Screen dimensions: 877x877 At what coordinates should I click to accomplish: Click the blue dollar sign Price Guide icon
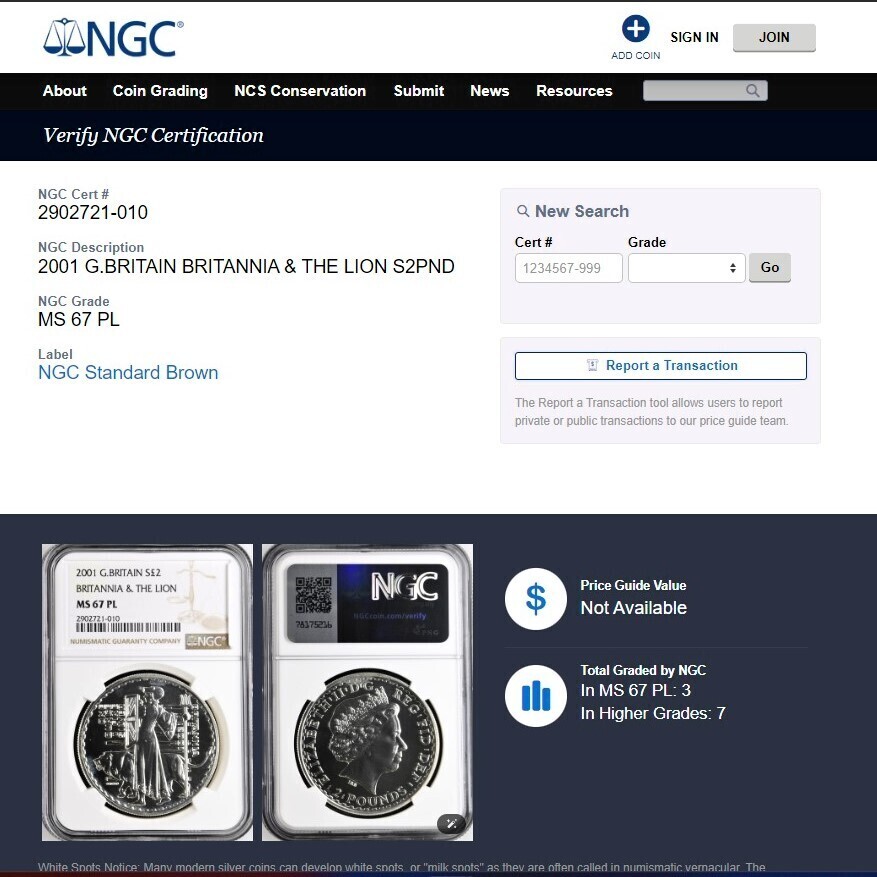pyautogui.click(x=535, y=598)
